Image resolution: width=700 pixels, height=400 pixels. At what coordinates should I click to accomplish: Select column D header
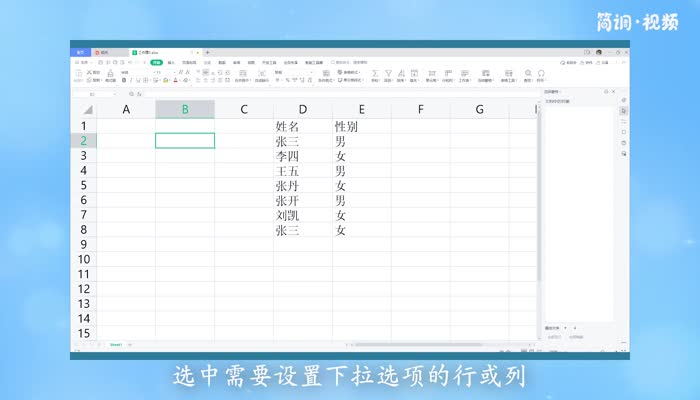[303, 109]
